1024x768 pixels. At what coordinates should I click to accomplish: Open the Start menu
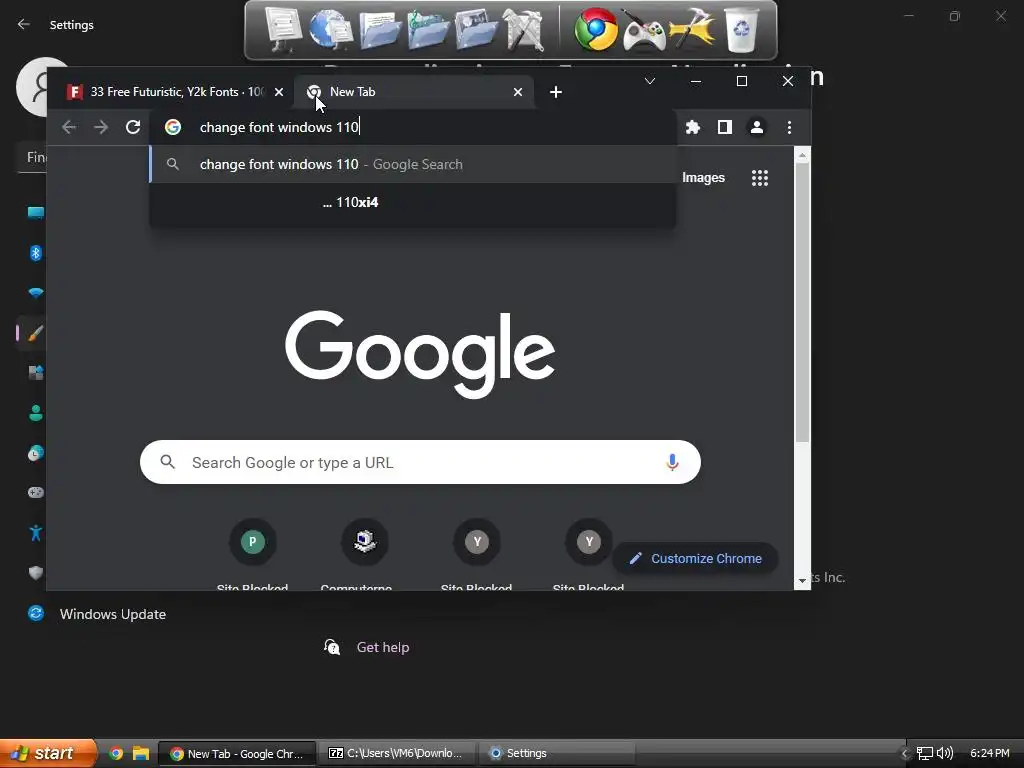point(47,753)
